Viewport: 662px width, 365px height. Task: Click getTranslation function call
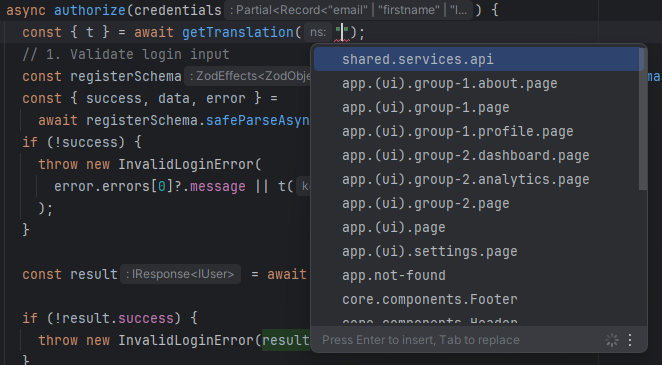pyautogui.click(x=238, y=32)
